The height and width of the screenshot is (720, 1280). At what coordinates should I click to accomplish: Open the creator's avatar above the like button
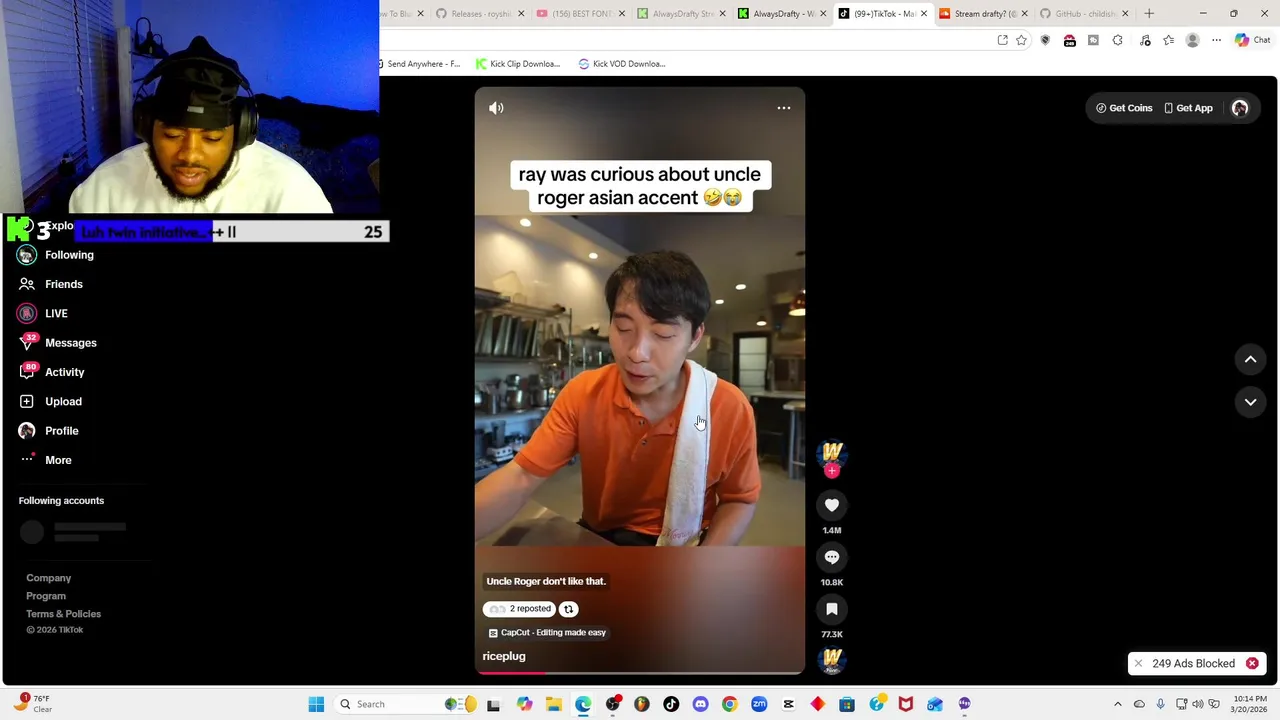pyautogui.click(x=832, y=453)
